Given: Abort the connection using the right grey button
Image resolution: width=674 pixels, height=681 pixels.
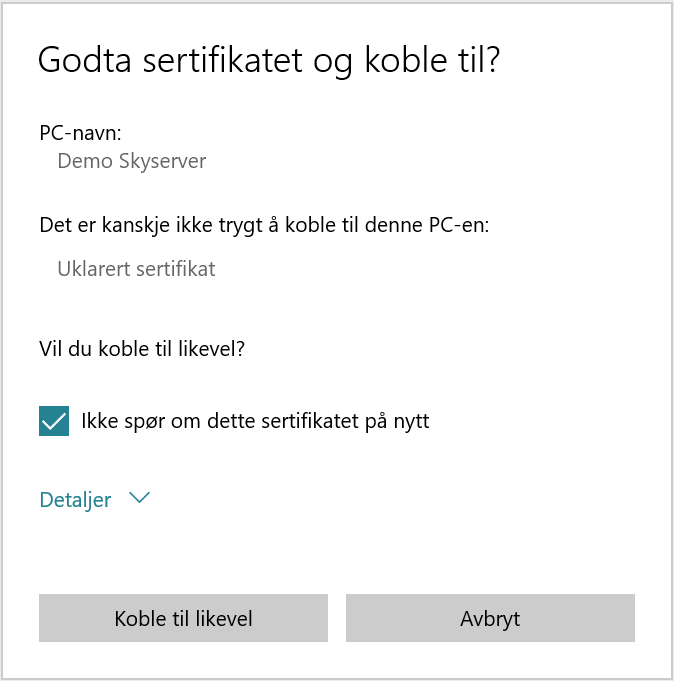Looking at the screenshot, I should click(x=490, y=618).
